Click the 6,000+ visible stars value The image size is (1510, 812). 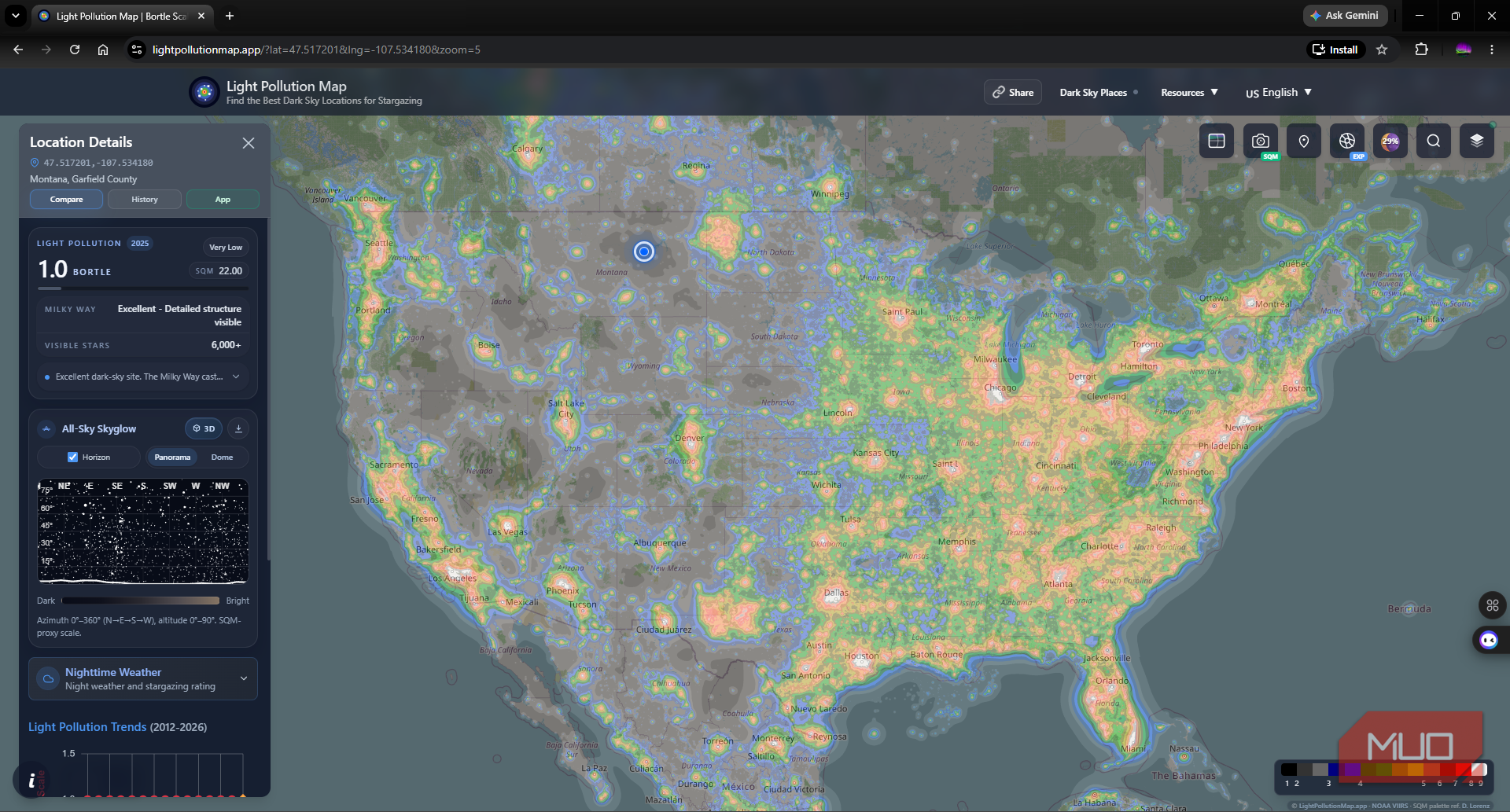point(226,345)
